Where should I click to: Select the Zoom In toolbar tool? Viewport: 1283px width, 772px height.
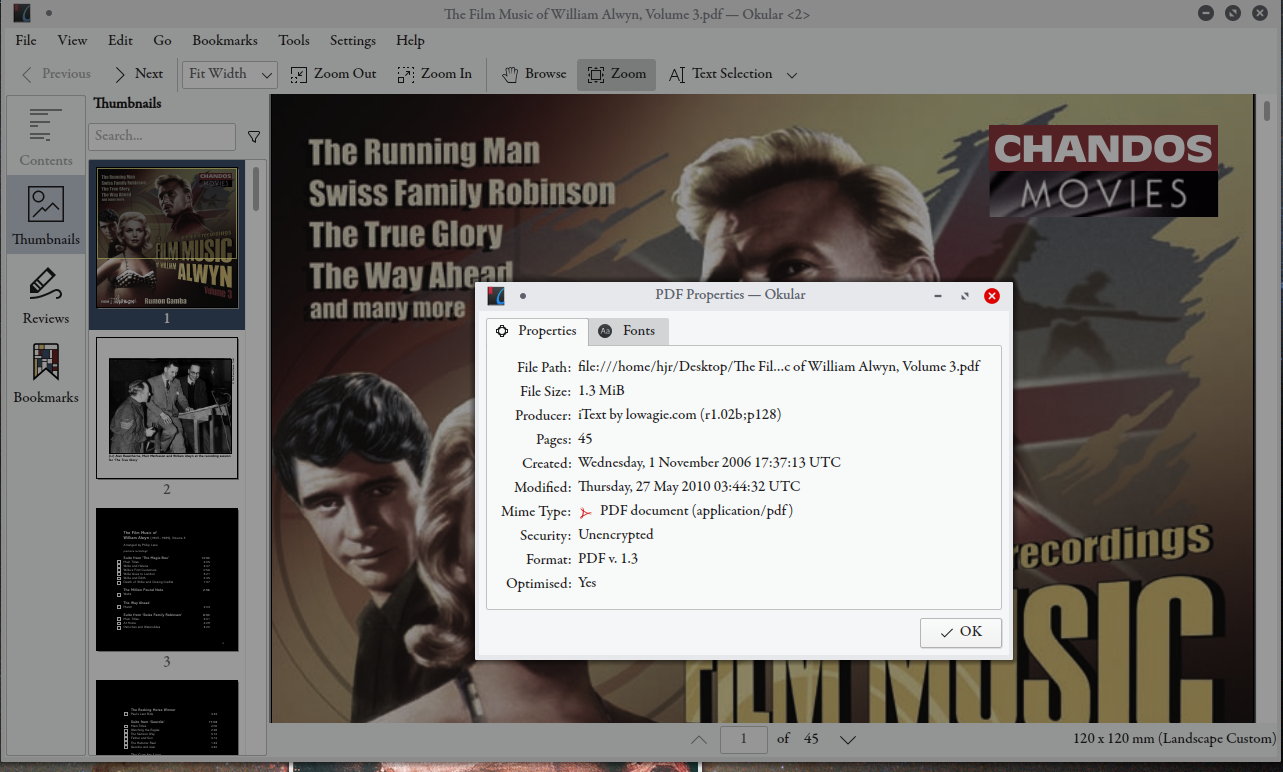[434, 74]
